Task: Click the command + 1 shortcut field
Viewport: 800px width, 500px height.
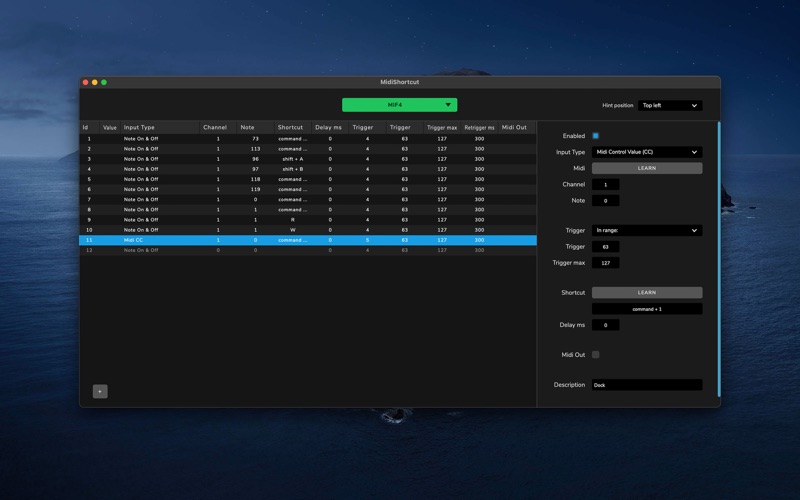Action: (x=647, y=309)
